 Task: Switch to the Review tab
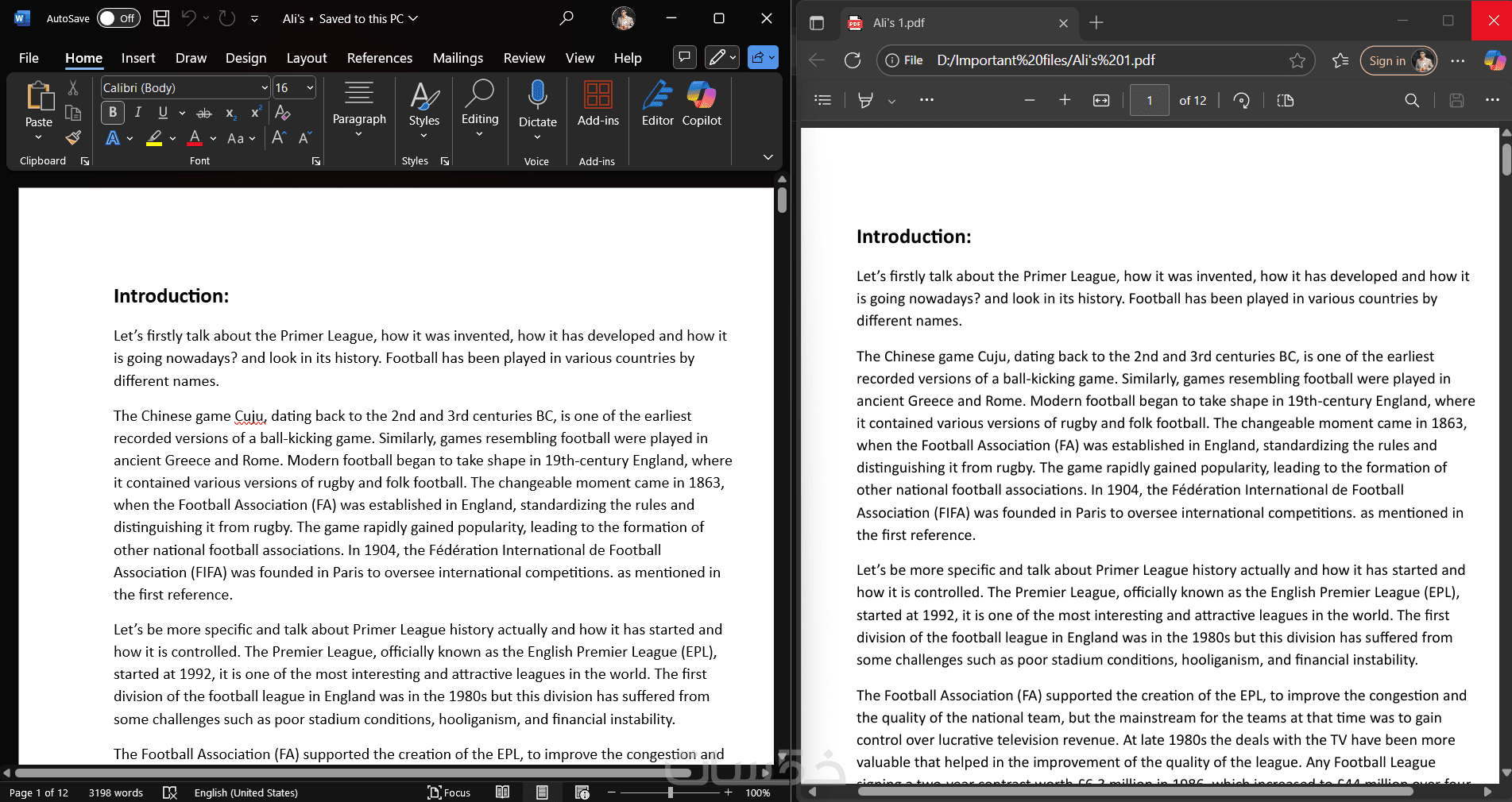[x=524, y=58]
